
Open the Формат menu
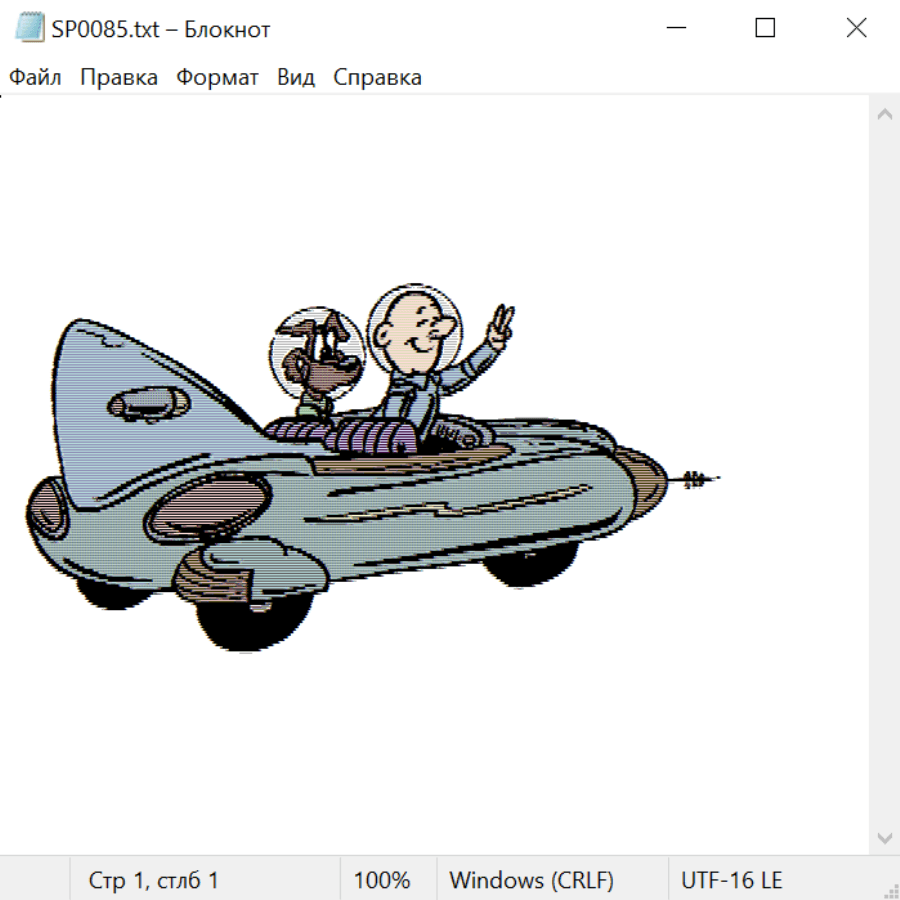point(217,77)
